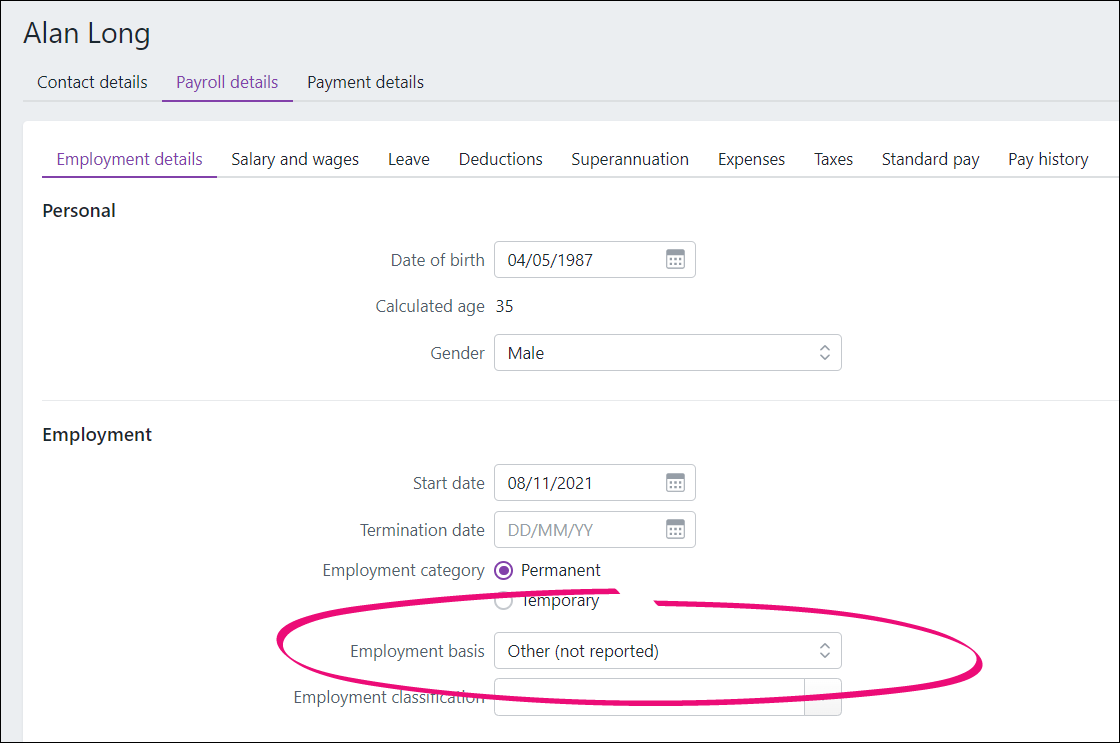The image size is (1120, 743).
Task: Open the Start date calendar picker
Action: (675, 483)
